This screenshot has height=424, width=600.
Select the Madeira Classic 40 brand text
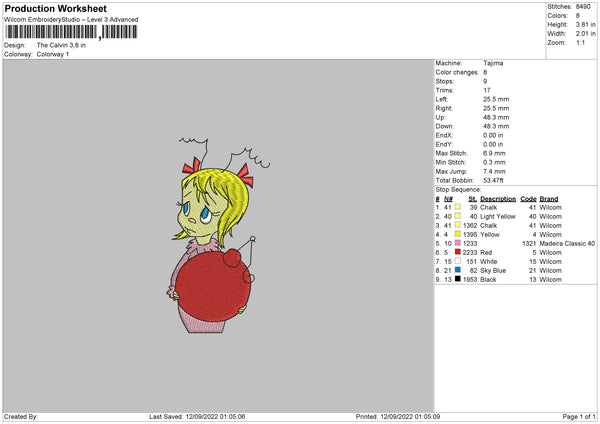click(x=567, y=243)
